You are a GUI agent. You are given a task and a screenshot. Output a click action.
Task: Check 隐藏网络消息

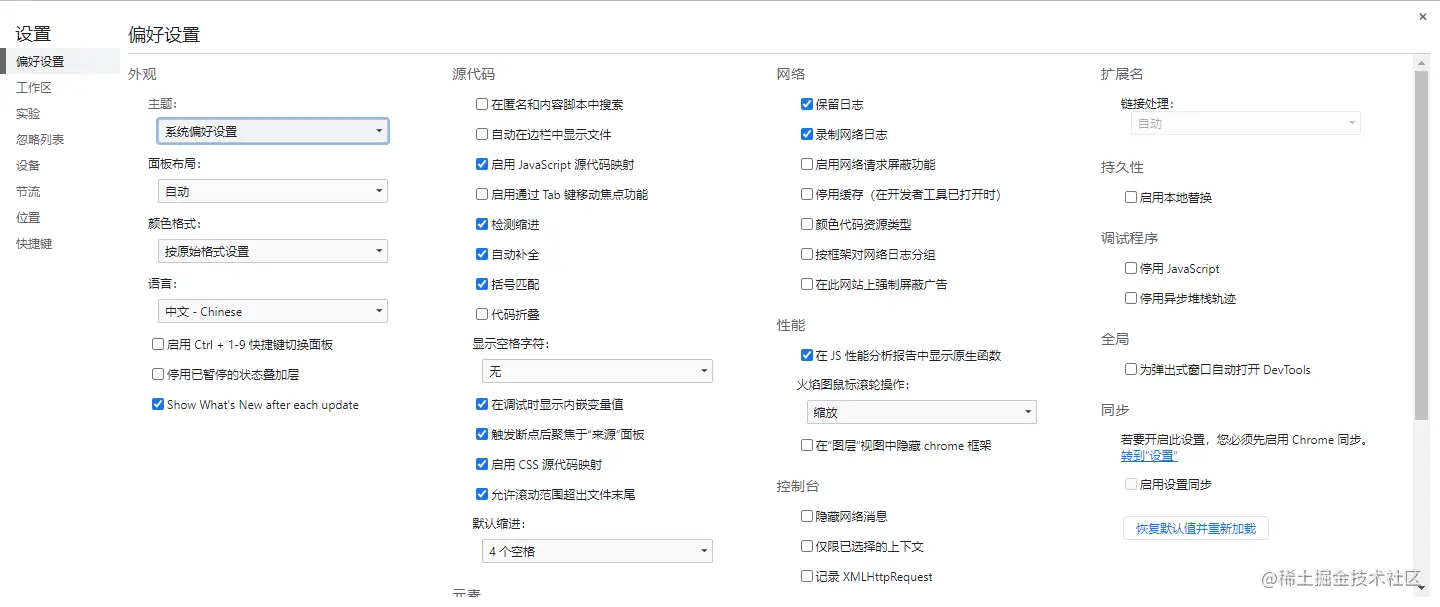coord(806,516)
